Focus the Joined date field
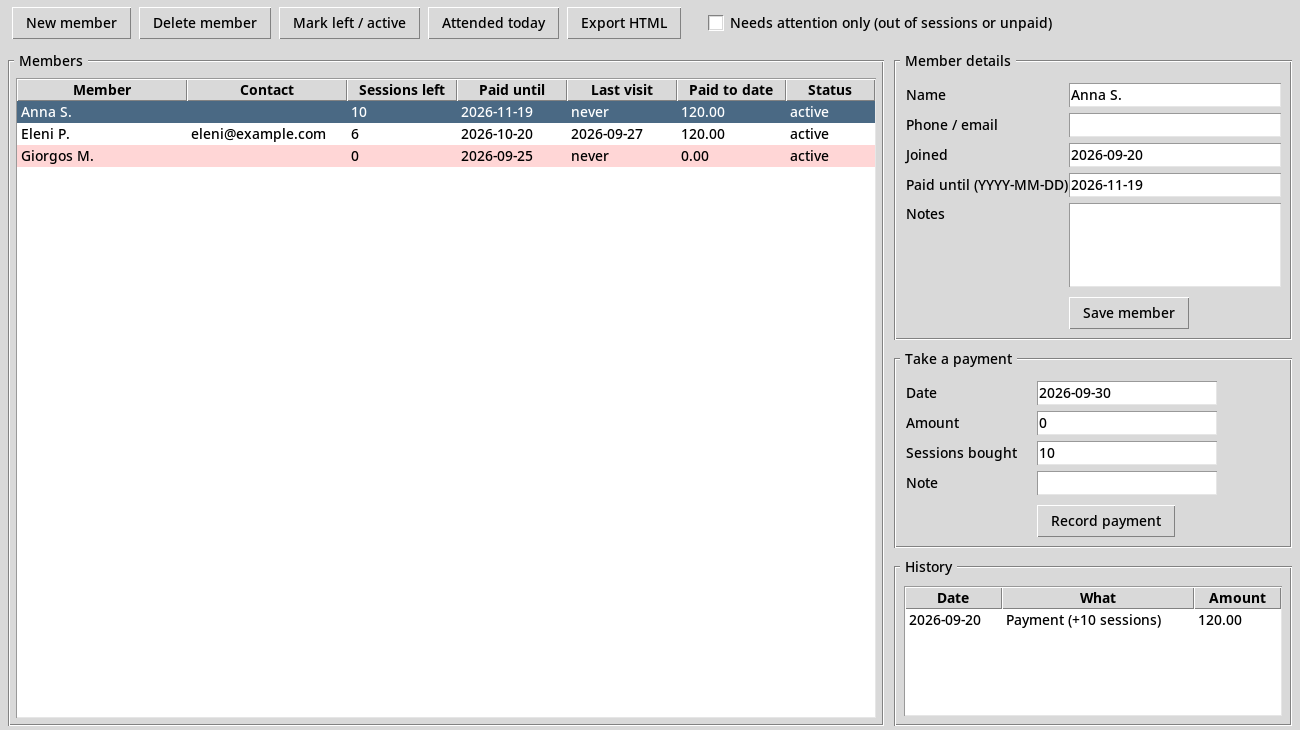Viewport: 1300px width, 730px height. click(1175, 155)
